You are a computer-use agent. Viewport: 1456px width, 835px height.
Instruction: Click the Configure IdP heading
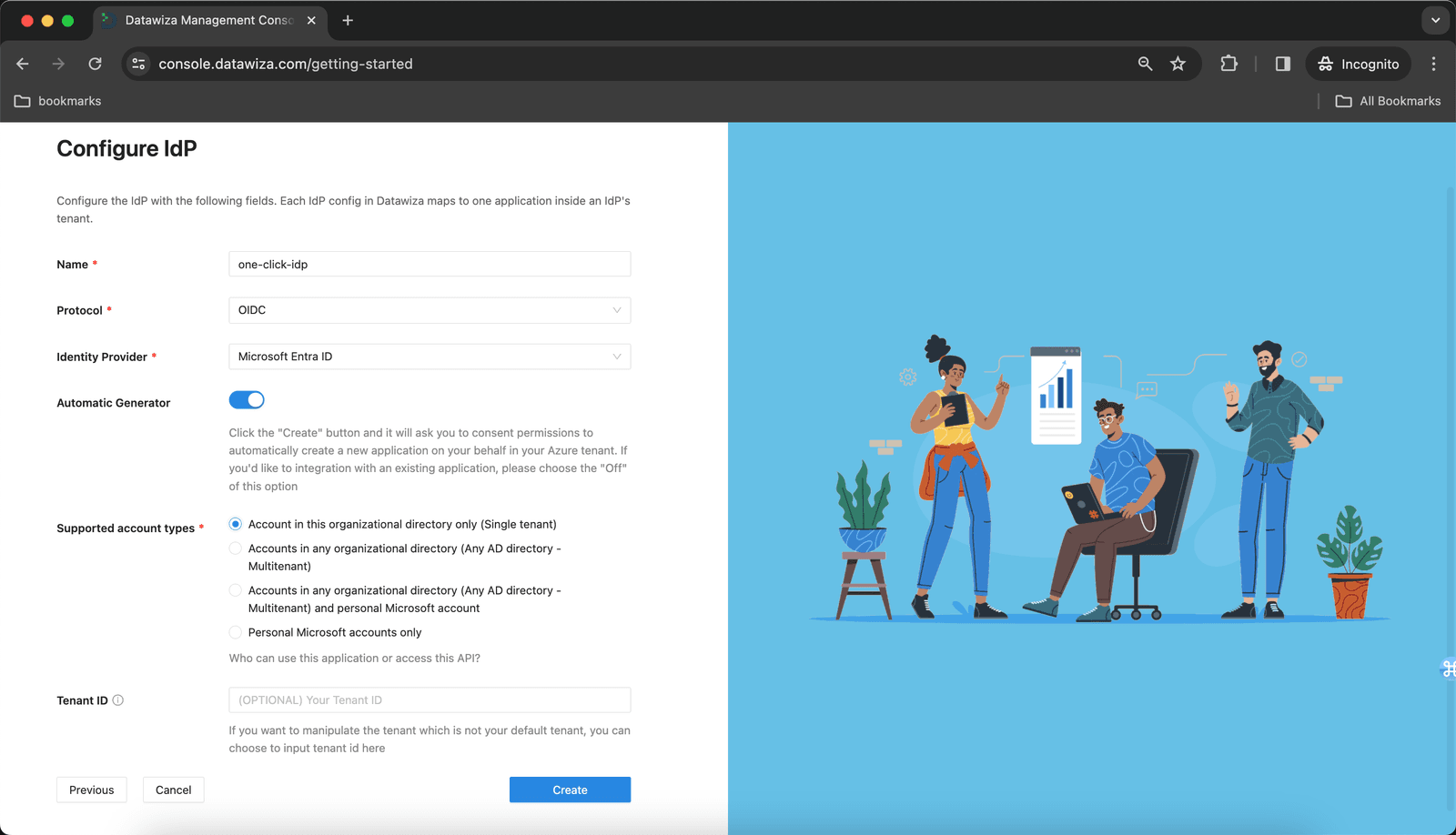coord(126,148)
